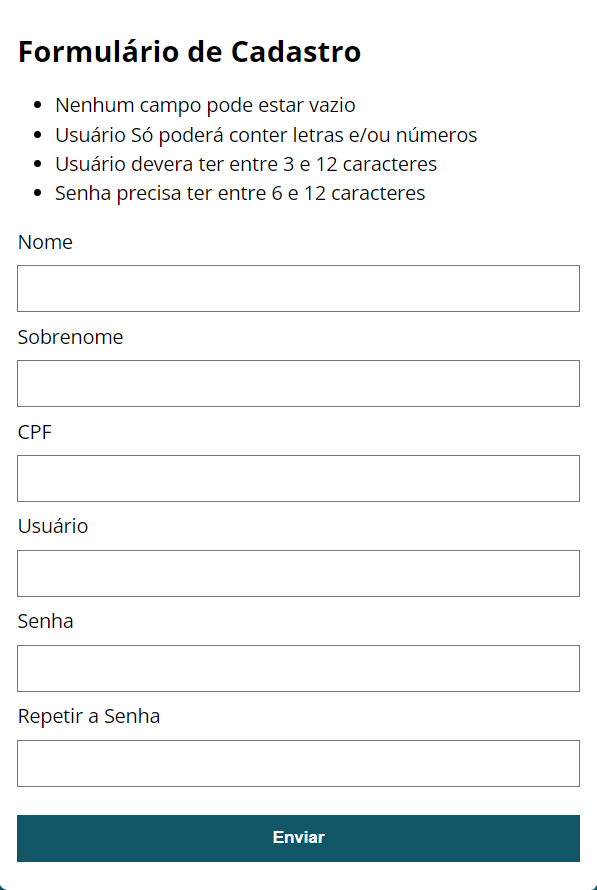Click inside the empty Senha box
Image resolution: width=597 pixels, height=890 pixels.
pyautogui.click(x=298, y=668)
